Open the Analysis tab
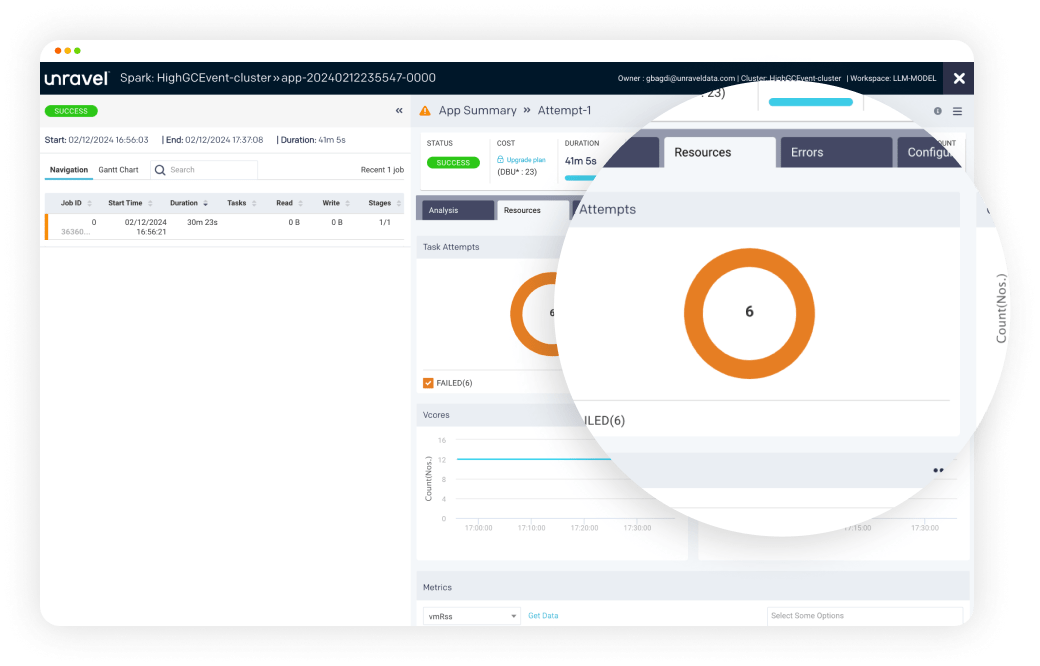 tap(458, 210)
